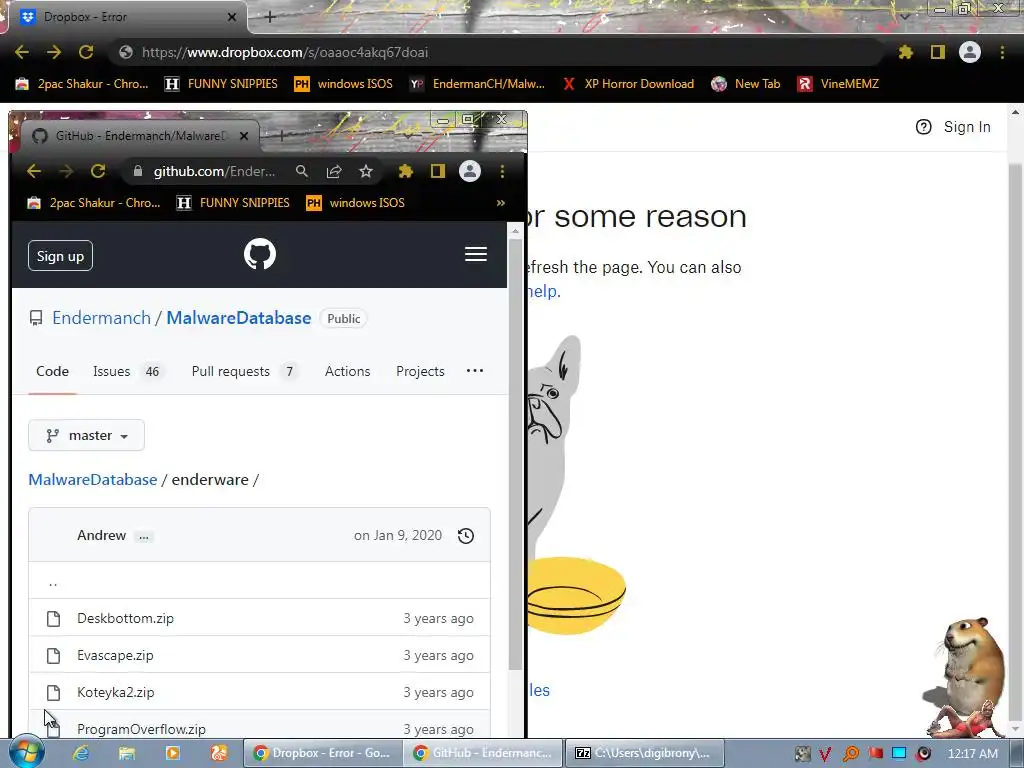The width and height of the screenshot is (1024, 768).
Task: Open Deskbottom.zip file
Action: click(x=125, y=618)
